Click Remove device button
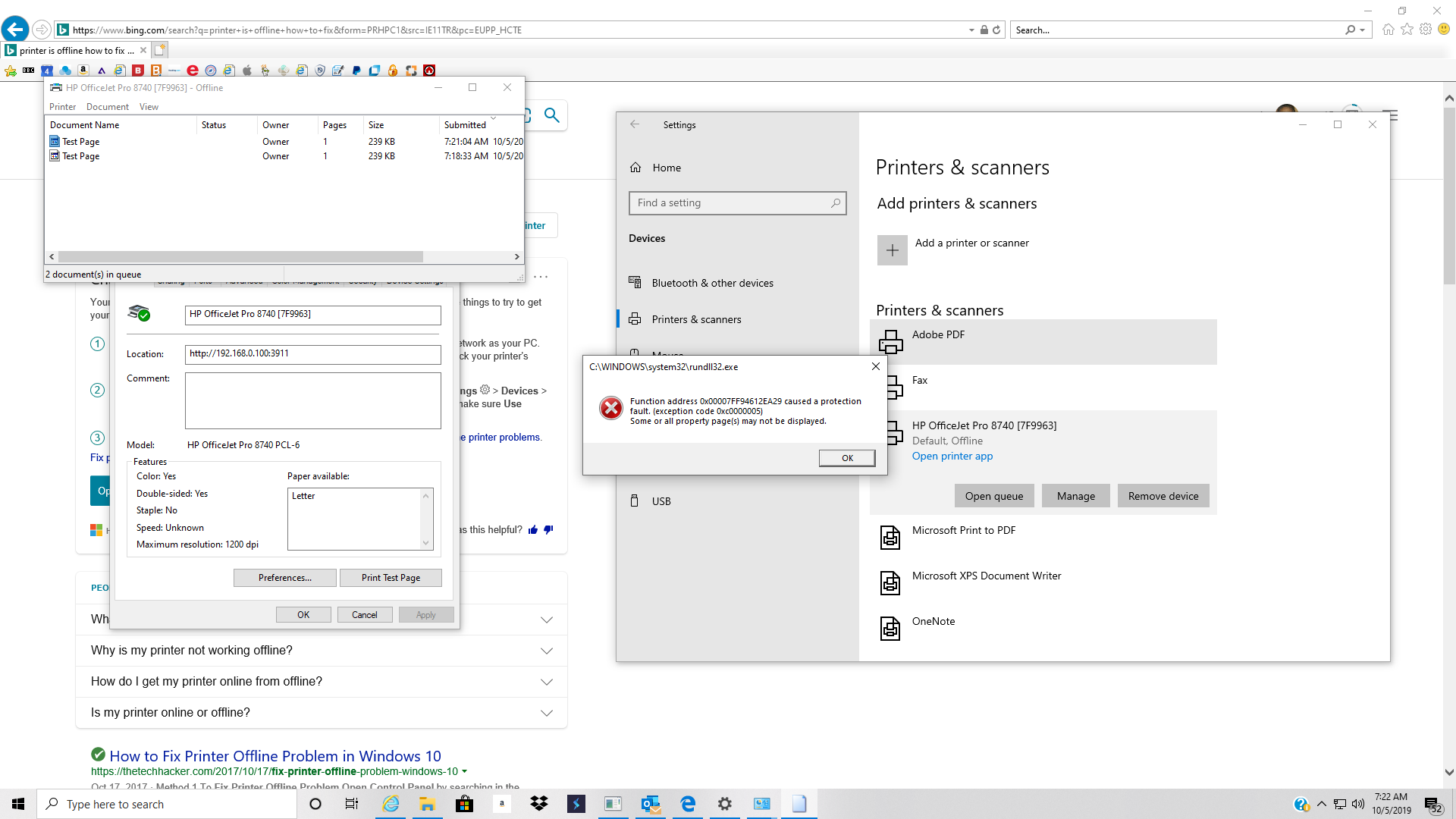The width and height of the screenshot is (1456, 819). coord(1163,496)
